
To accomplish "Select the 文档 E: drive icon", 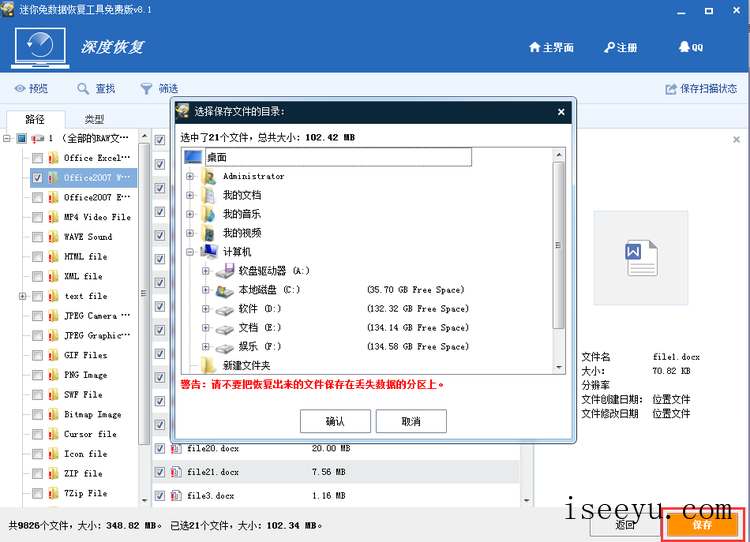I will coord(225,329).
